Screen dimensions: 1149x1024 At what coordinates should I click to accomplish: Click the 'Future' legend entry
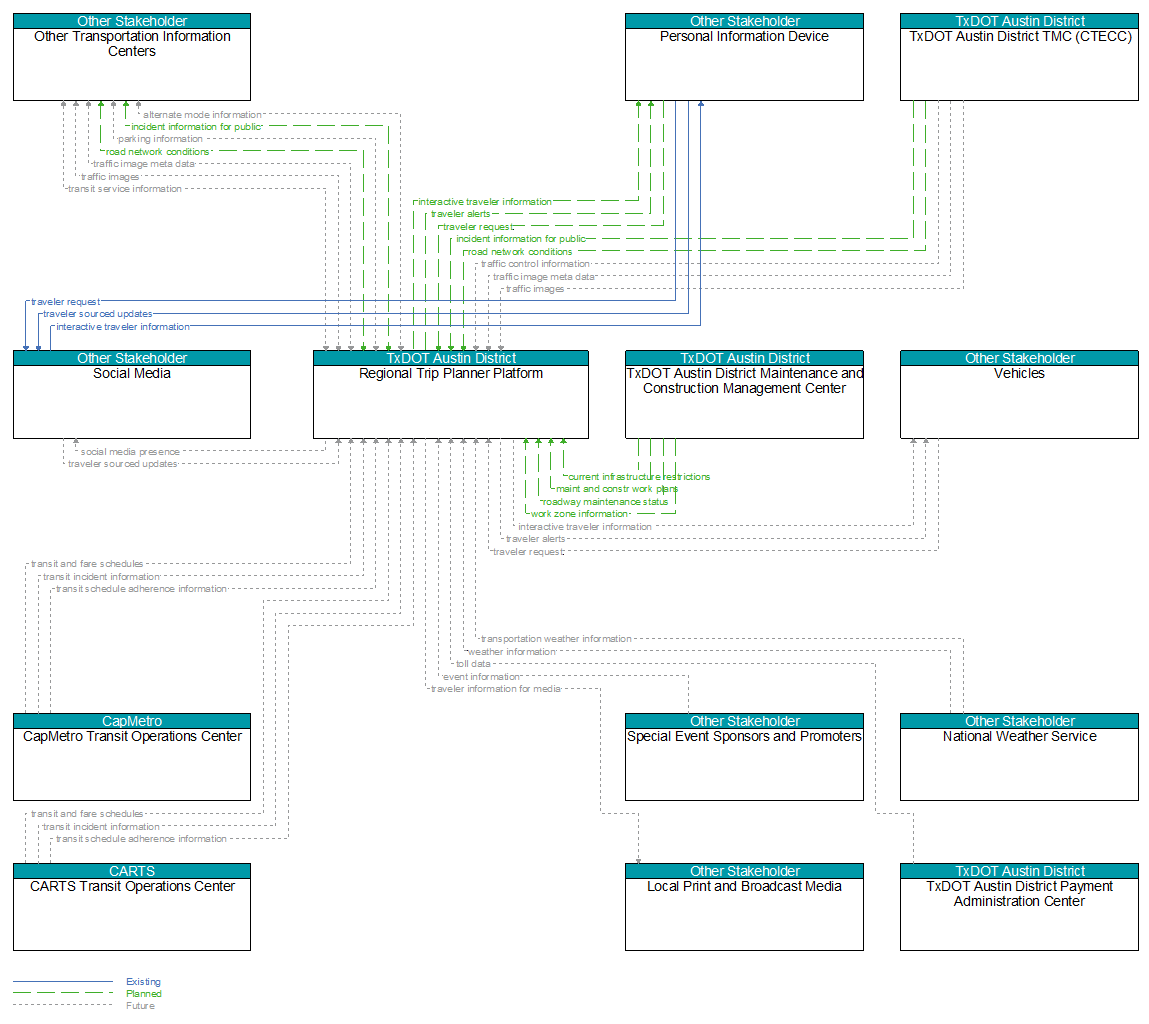point(140,1006)
